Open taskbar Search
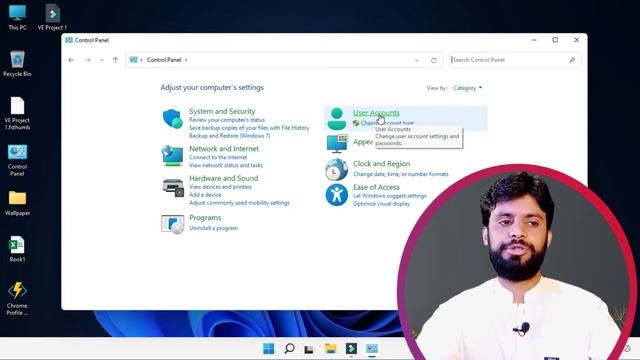Image resolution: width=640 pixels, height=360 pixels. (289, 349)
